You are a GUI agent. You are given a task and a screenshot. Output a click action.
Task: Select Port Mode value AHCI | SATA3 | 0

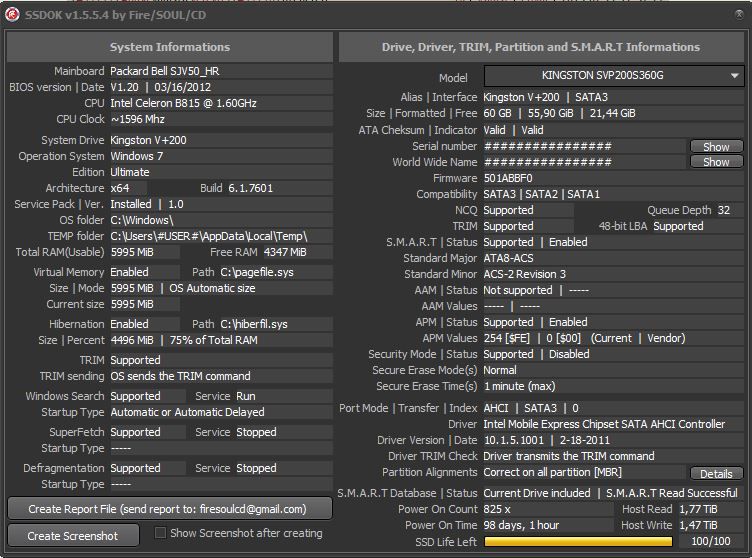(x=531, y=408)
